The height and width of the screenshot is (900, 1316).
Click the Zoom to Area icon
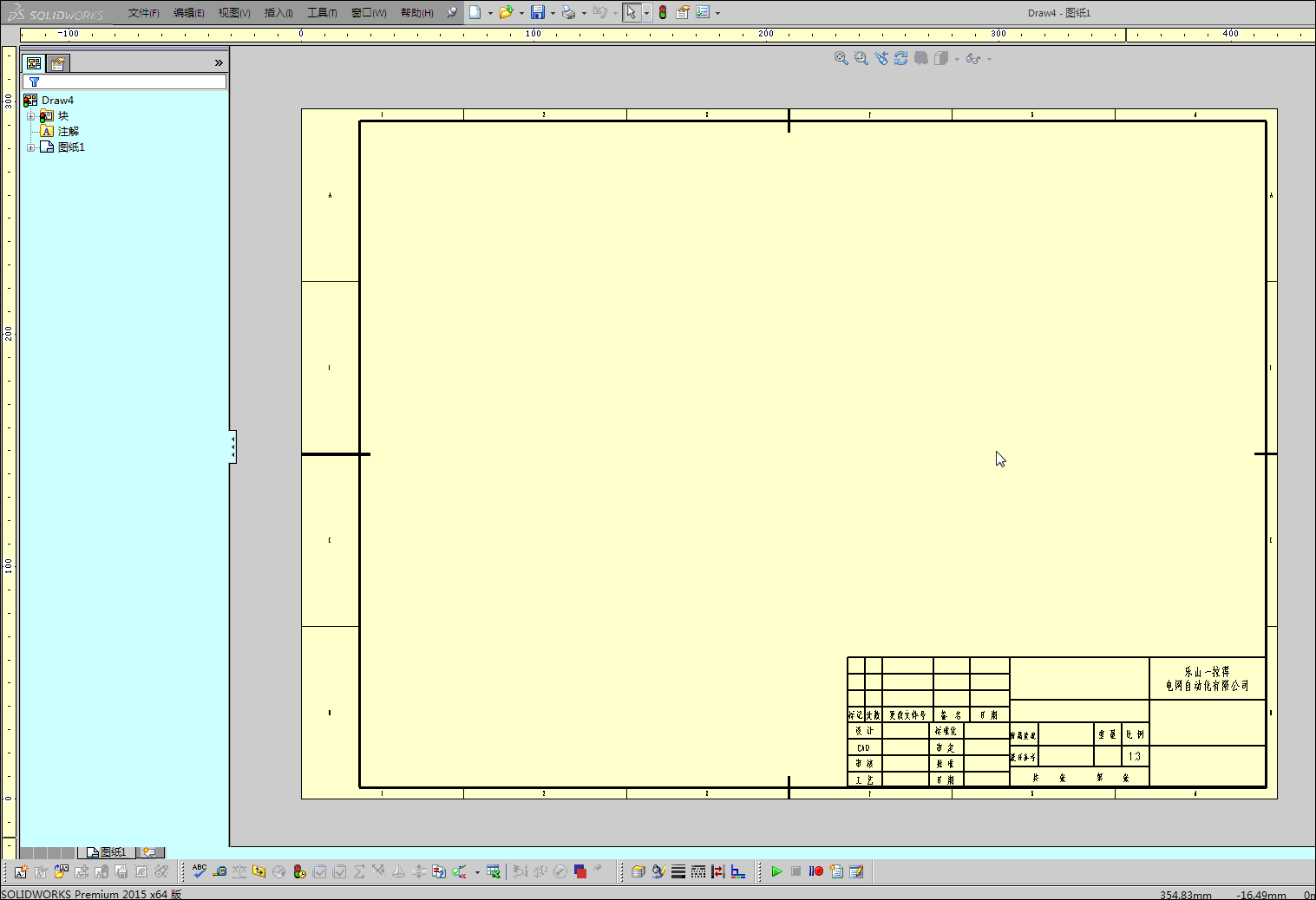[x=861, y=58]
